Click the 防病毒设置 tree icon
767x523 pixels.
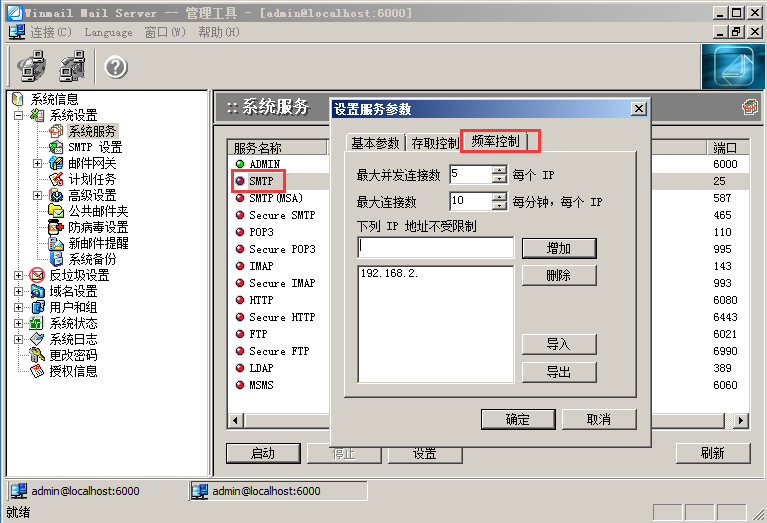[x=56, y=227]
